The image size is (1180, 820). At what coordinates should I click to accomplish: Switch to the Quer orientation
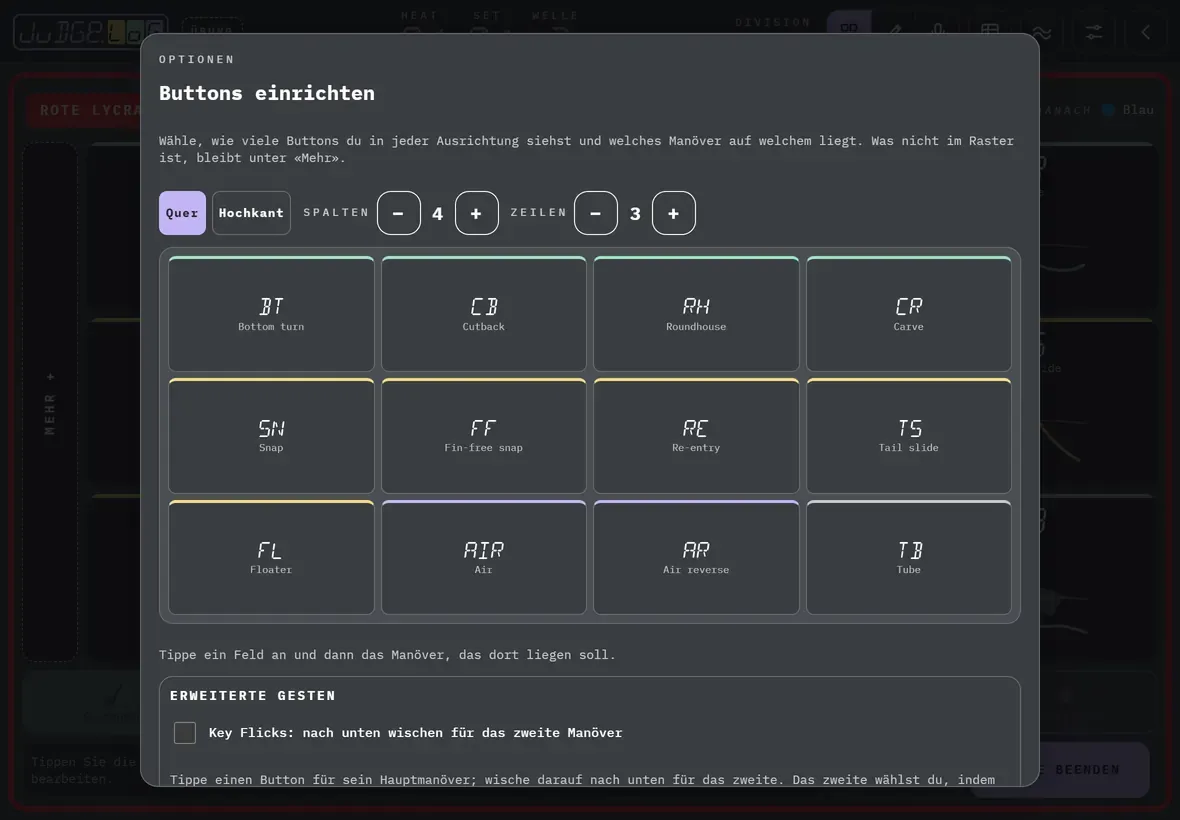pyautogui.click(x=182, y=213)
